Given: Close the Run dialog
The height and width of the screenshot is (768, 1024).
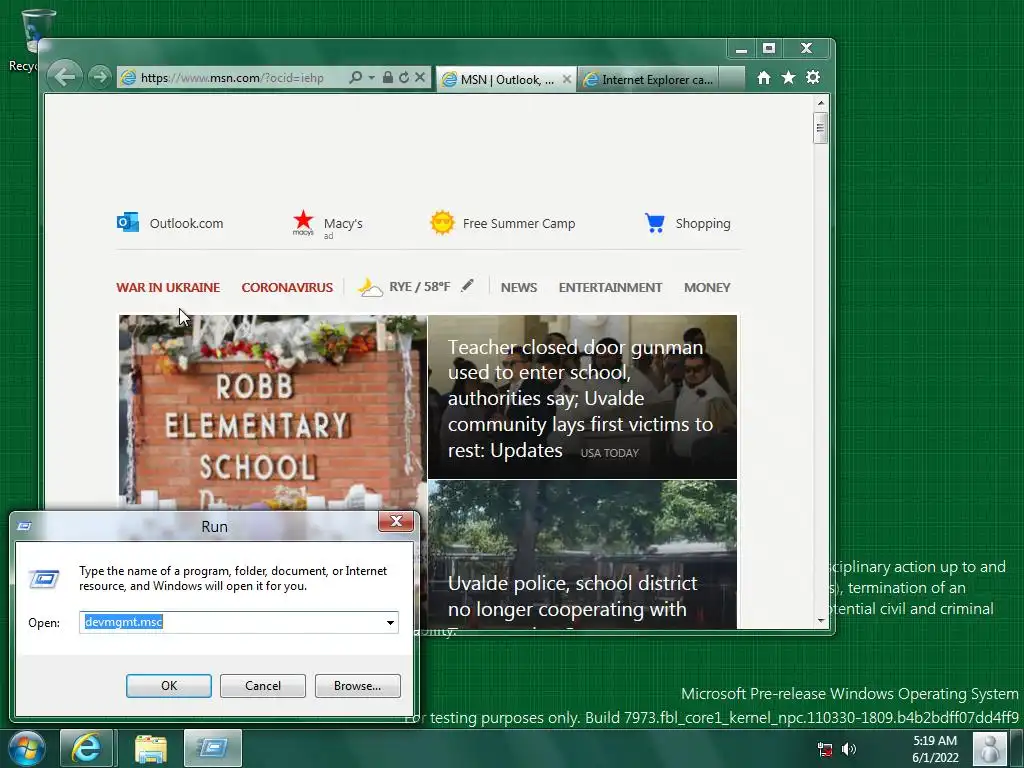Looking at the screenshot, I should point(396,521).
